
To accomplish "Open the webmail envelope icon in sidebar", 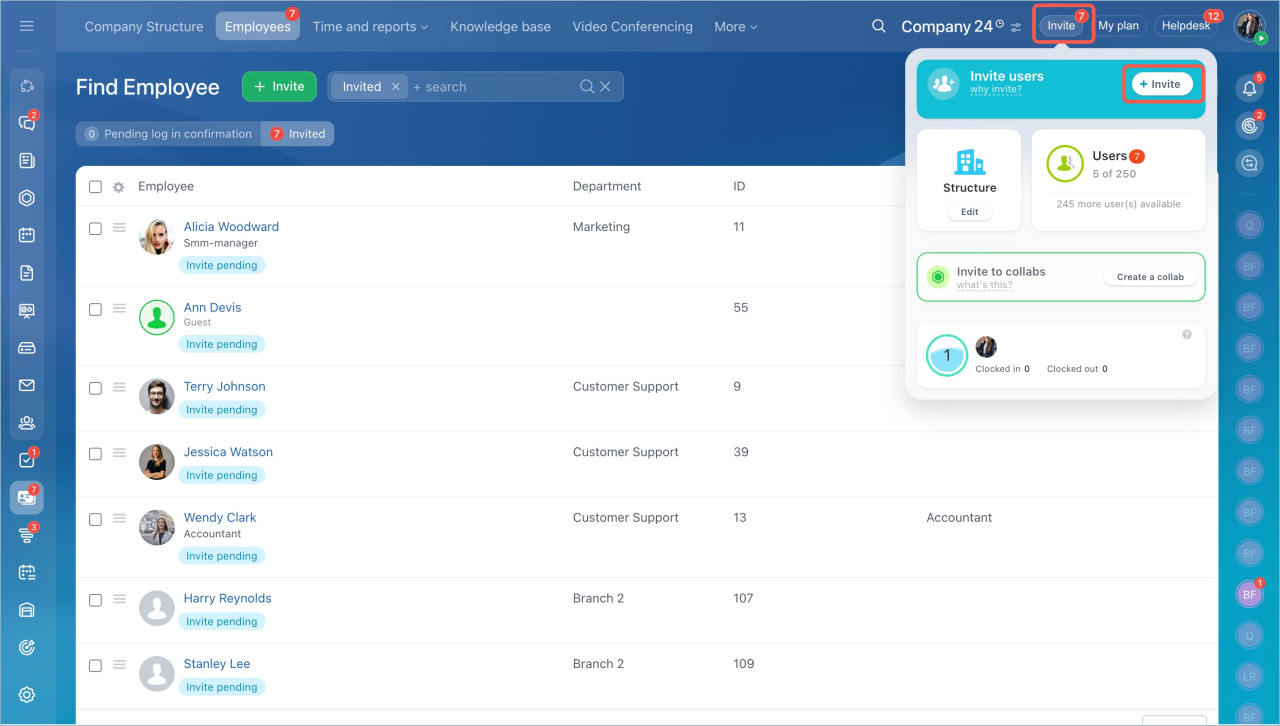I will tap(27, 385).
